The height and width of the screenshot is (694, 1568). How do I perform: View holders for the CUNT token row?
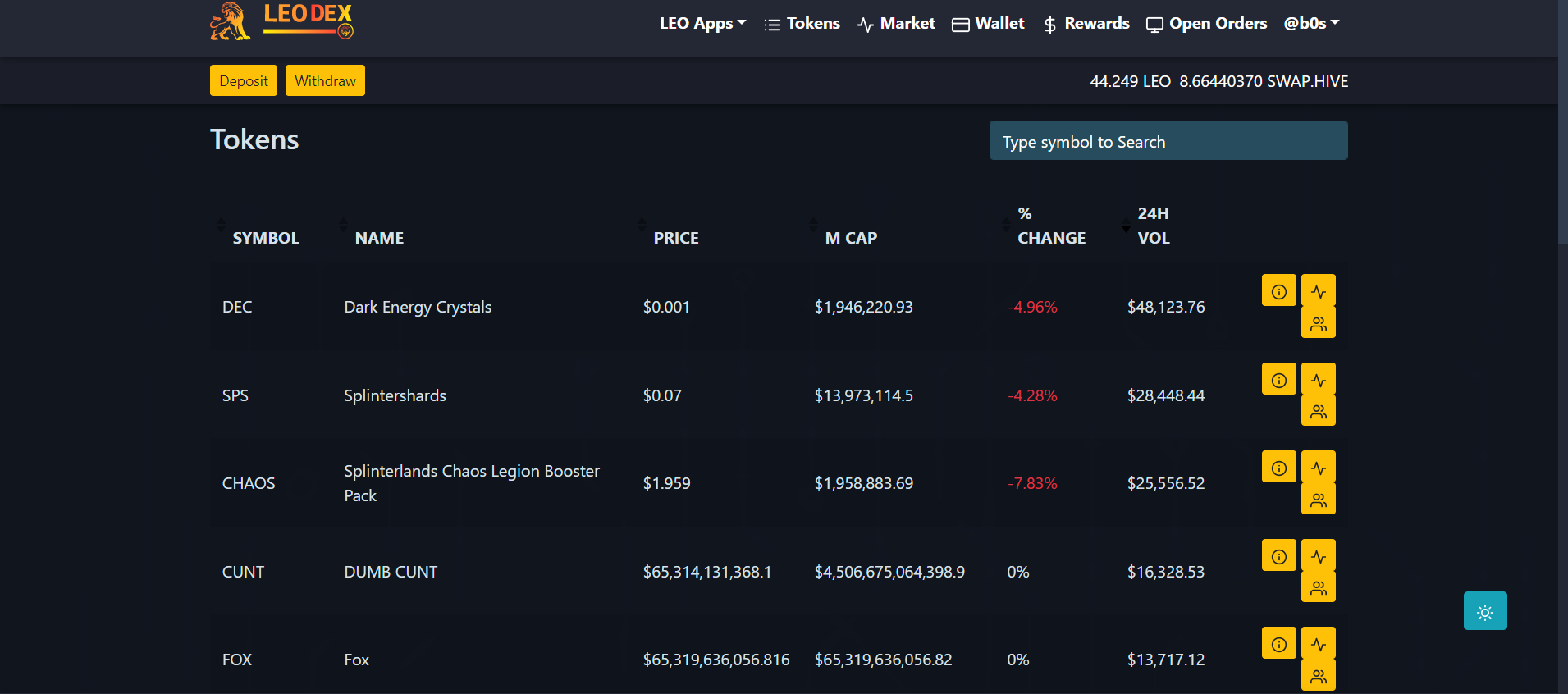(1319, 587)
